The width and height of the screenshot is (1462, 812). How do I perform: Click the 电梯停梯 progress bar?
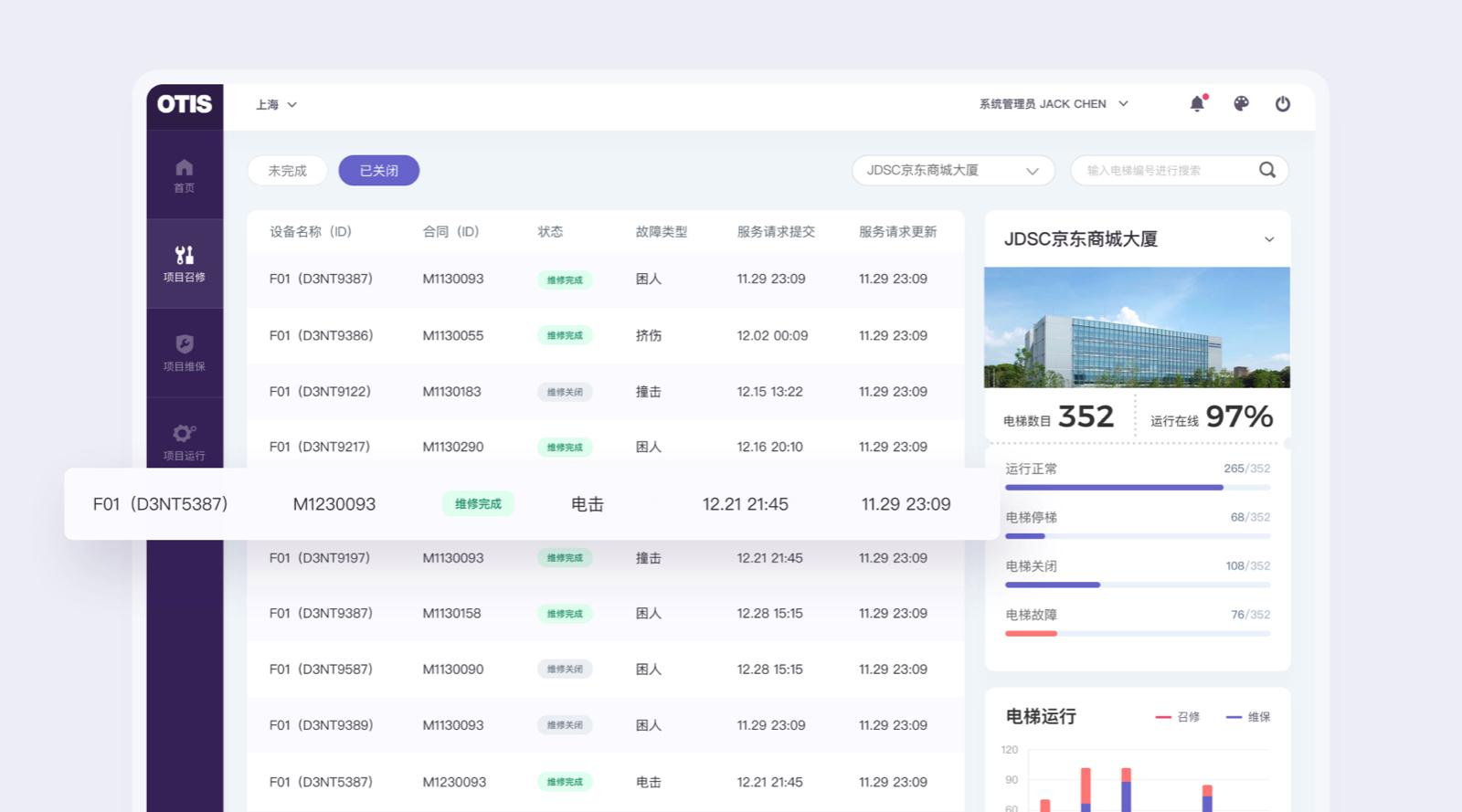1138,536
